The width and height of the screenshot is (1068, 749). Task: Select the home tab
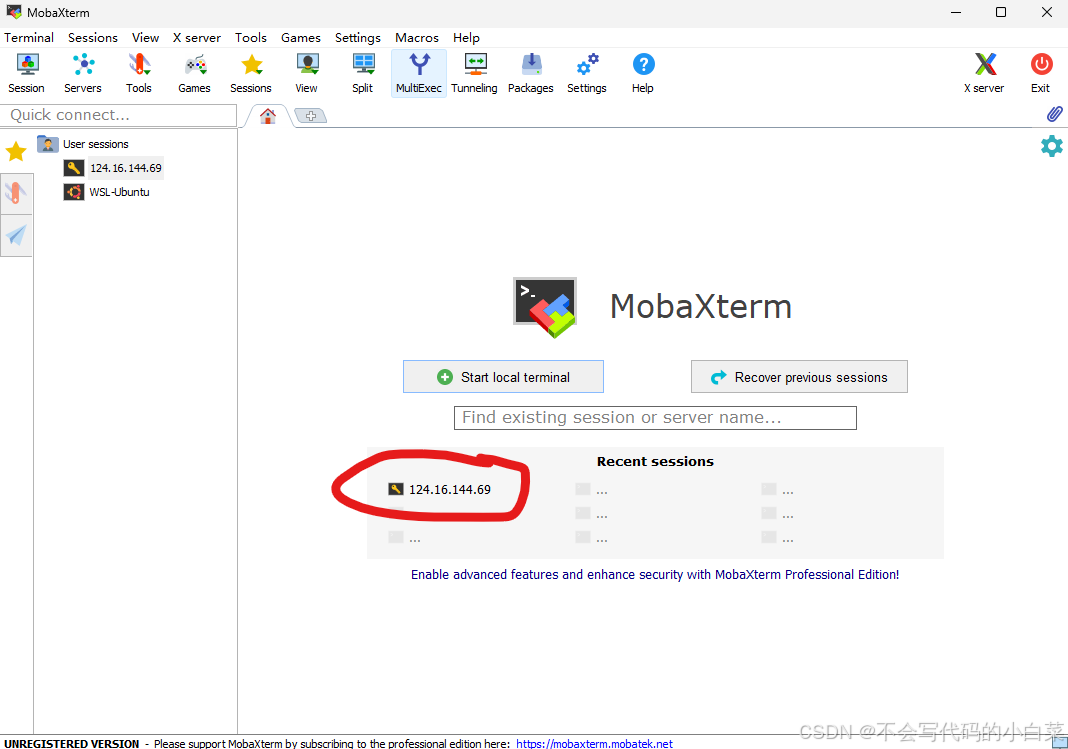pos(268,116)
